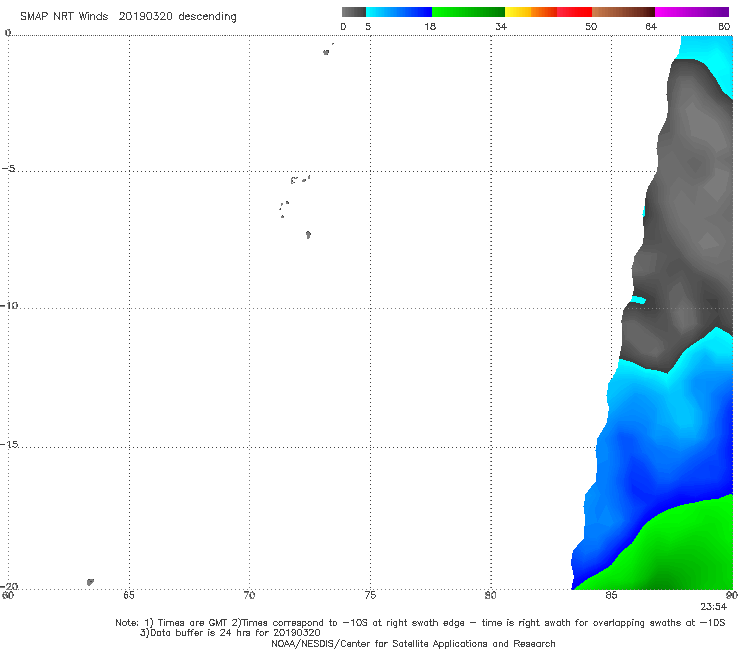This screenshot has height=650, width=740.
Task: Click the small cyan patch inside the gray area
Action: coord(639,300)
